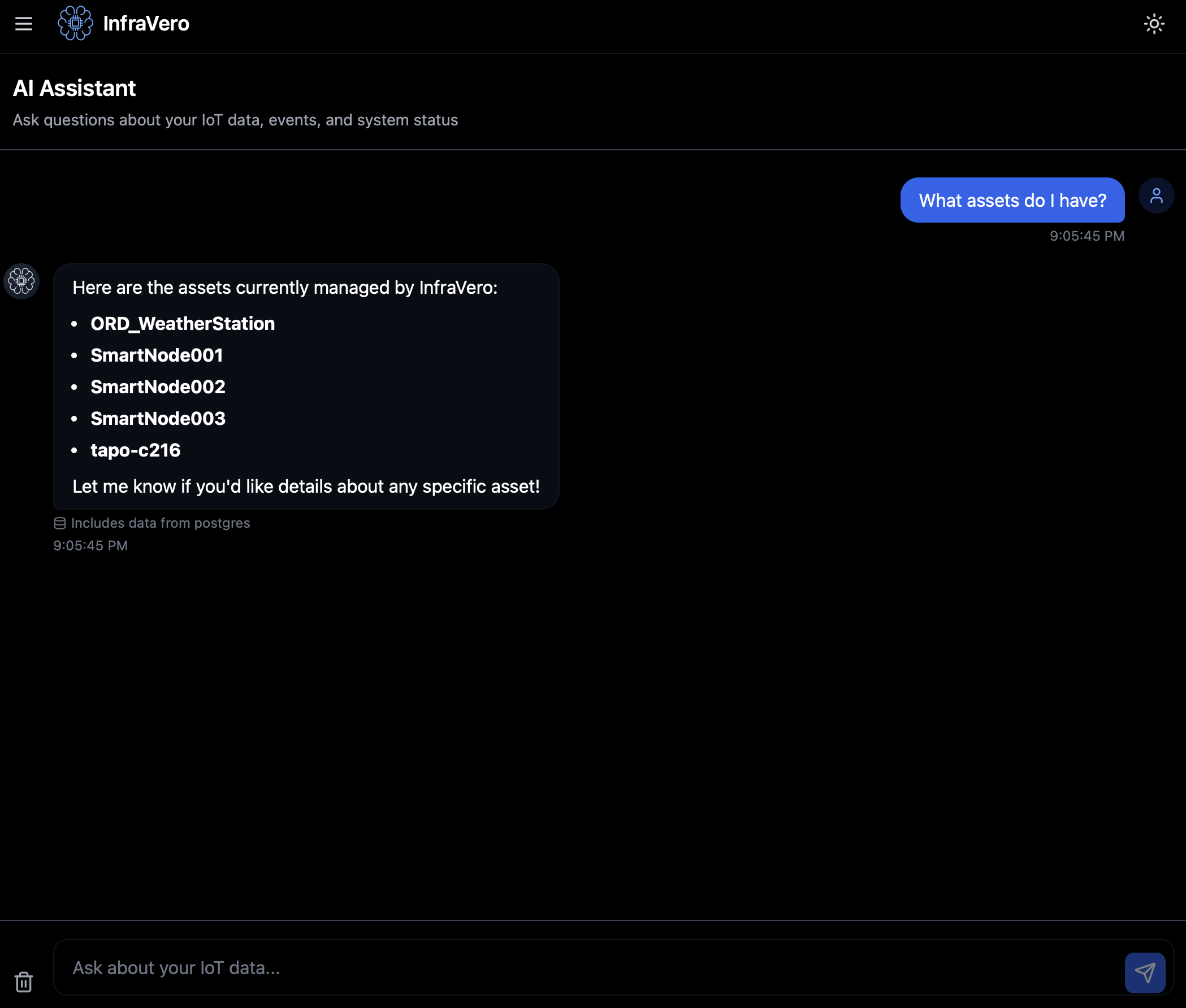Click the AI Assistant page title
1186x1008 pixels.
pyautogui.click(x=74, y=87)
